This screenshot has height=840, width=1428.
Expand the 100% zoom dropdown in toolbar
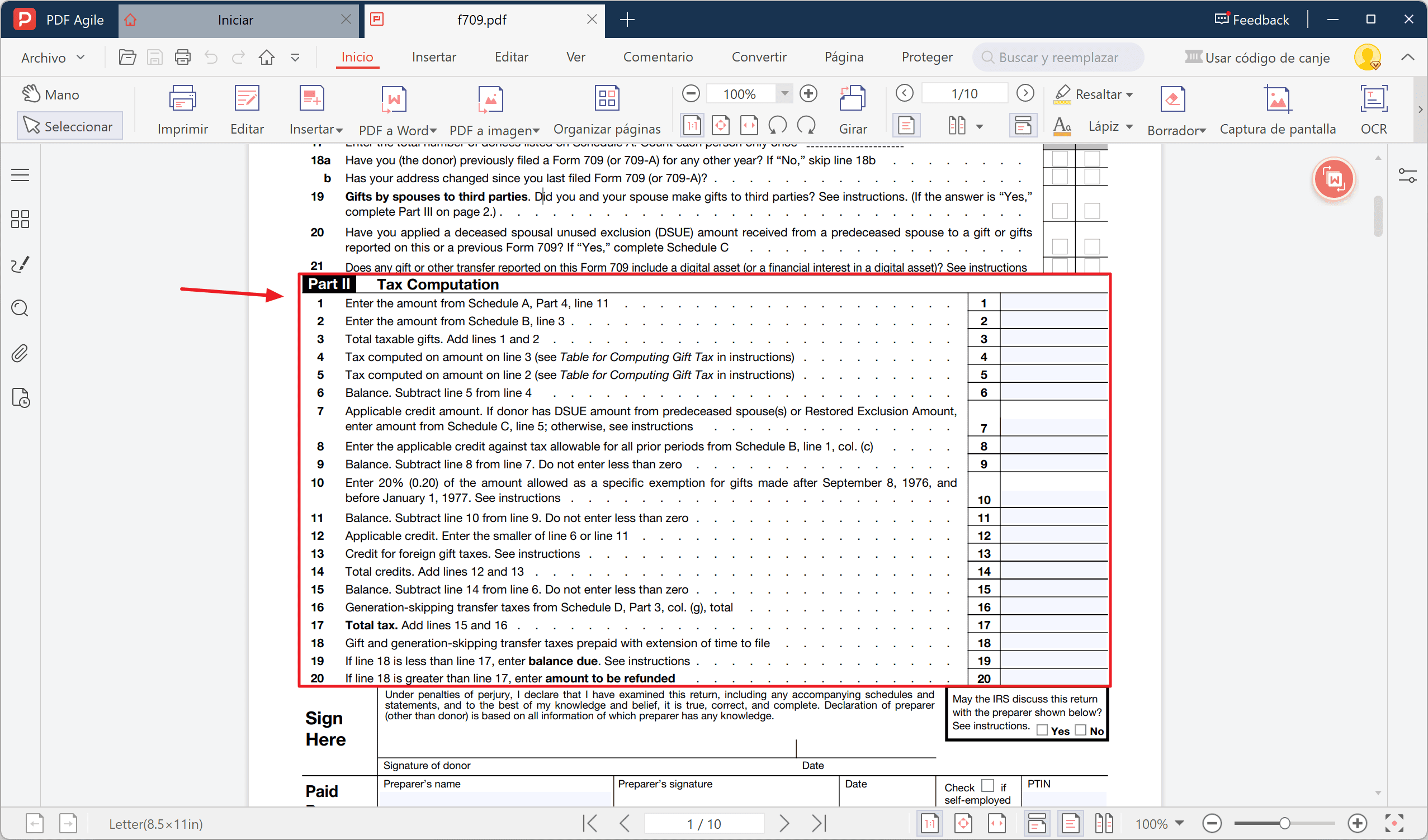[784, 93]
